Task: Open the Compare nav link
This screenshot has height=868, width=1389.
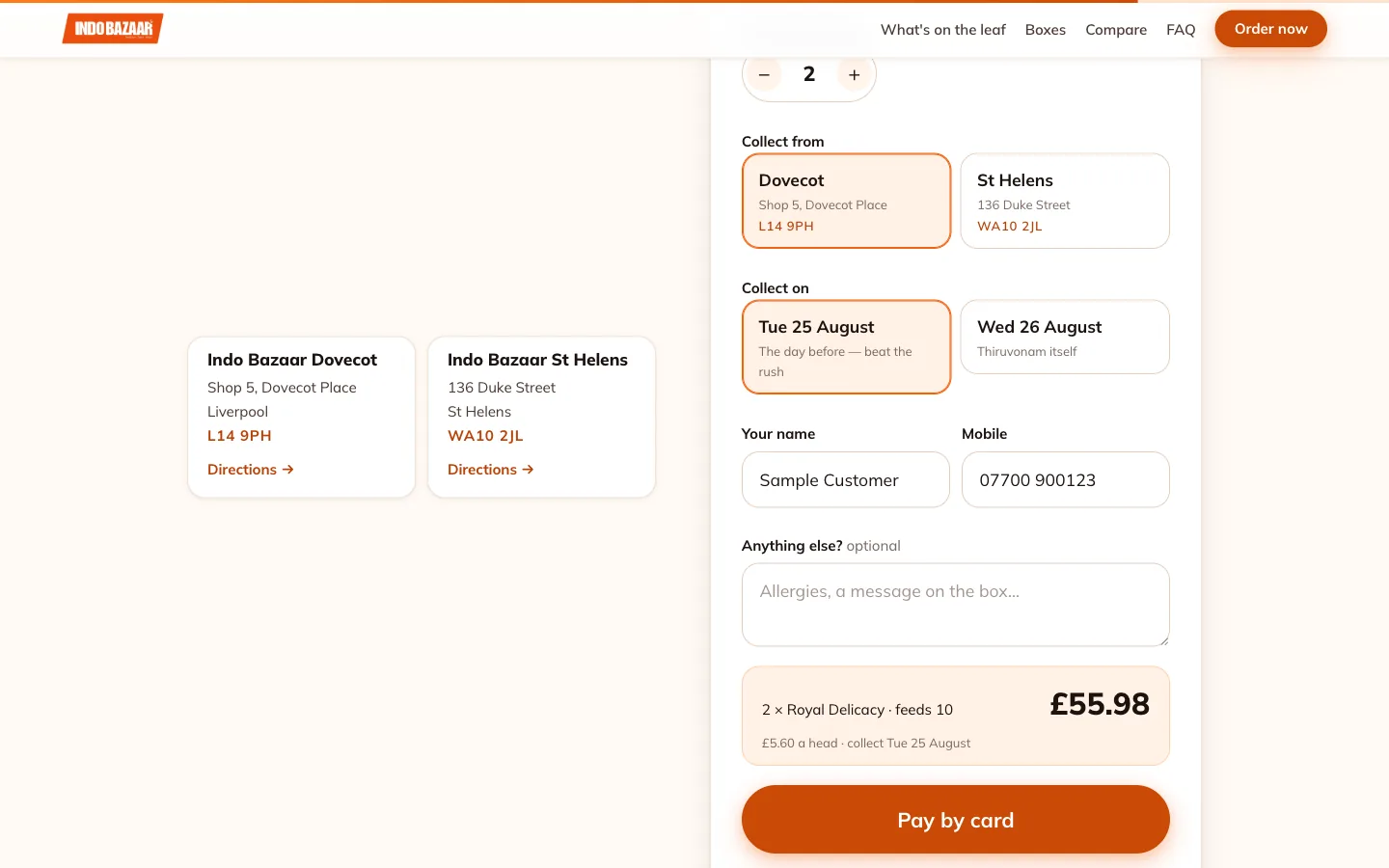Action: pyautogui.click(x=1116, y=30)
